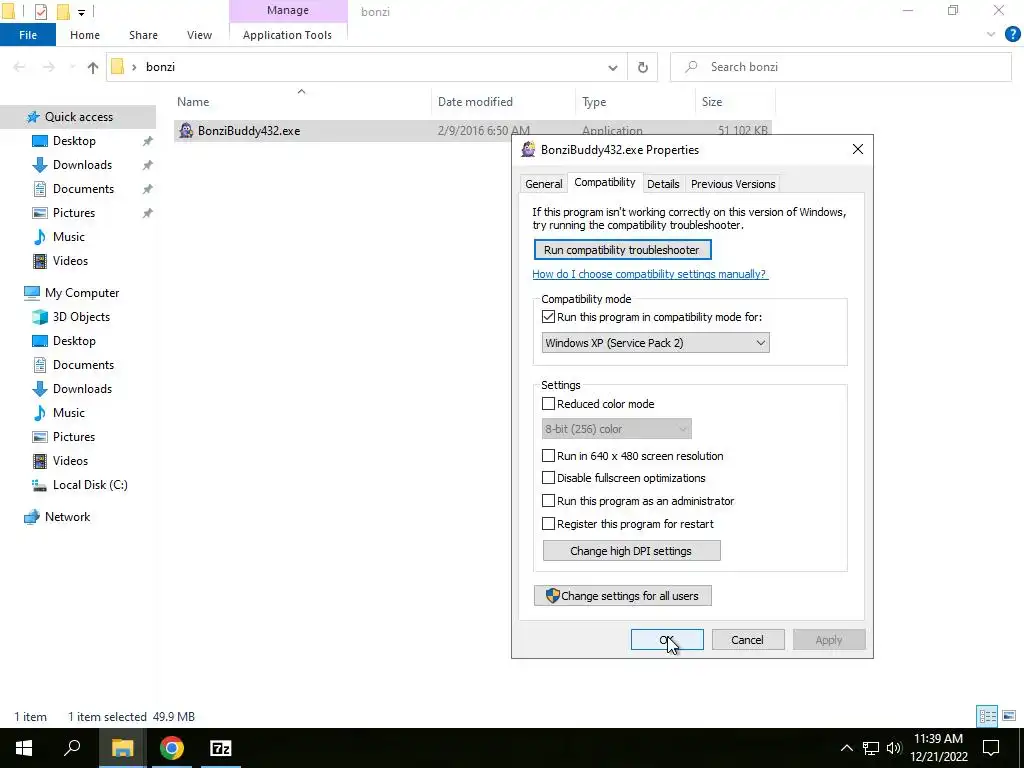Sort by the Size column header
The height and width of the screenshot is (768, 1024).
(712, 102)
